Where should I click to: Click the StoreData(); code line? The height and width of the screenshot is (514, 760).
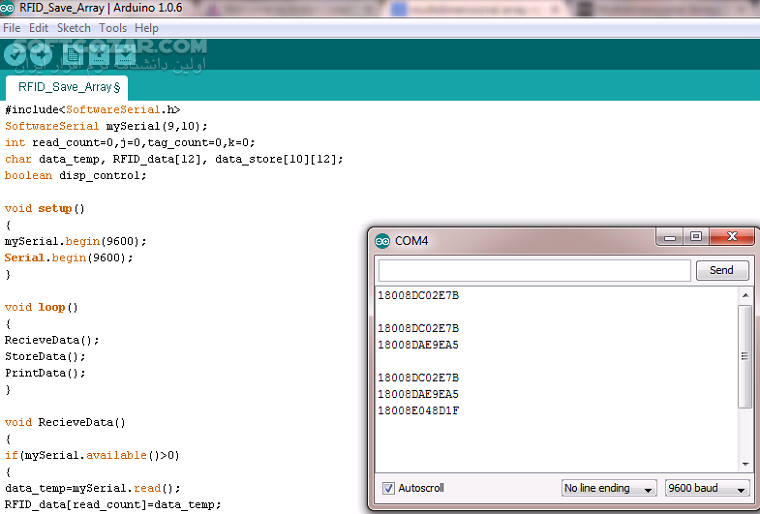45,356
